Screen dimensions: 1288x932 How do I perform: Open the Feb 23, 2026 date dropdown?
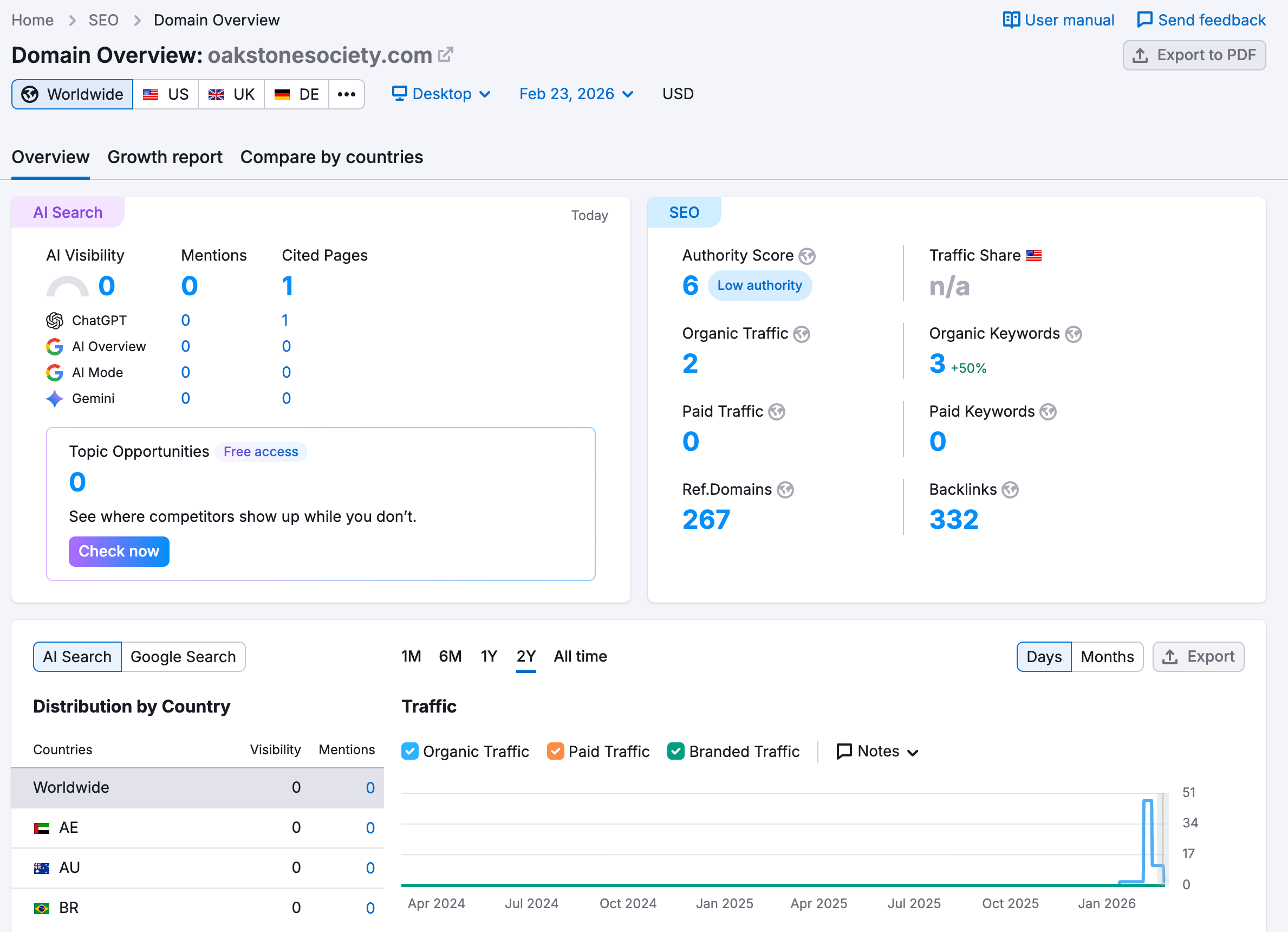pyautogui.click(x=576, y=94)
